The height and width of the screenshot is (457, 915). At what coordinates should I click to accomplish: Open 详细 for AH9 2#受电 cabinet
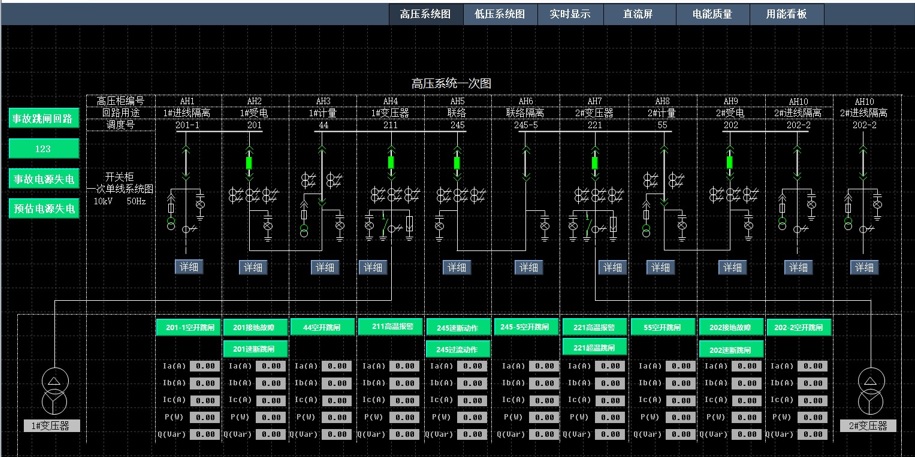coord(732,267)
